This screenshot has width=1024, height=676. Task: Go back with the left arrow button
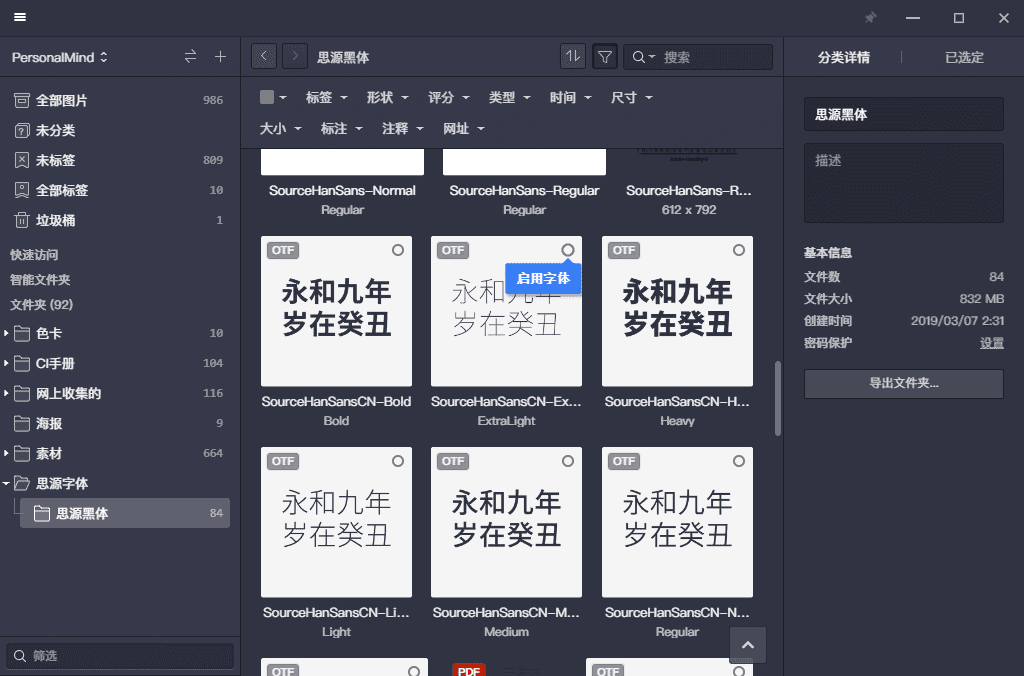tap(264, 57)
